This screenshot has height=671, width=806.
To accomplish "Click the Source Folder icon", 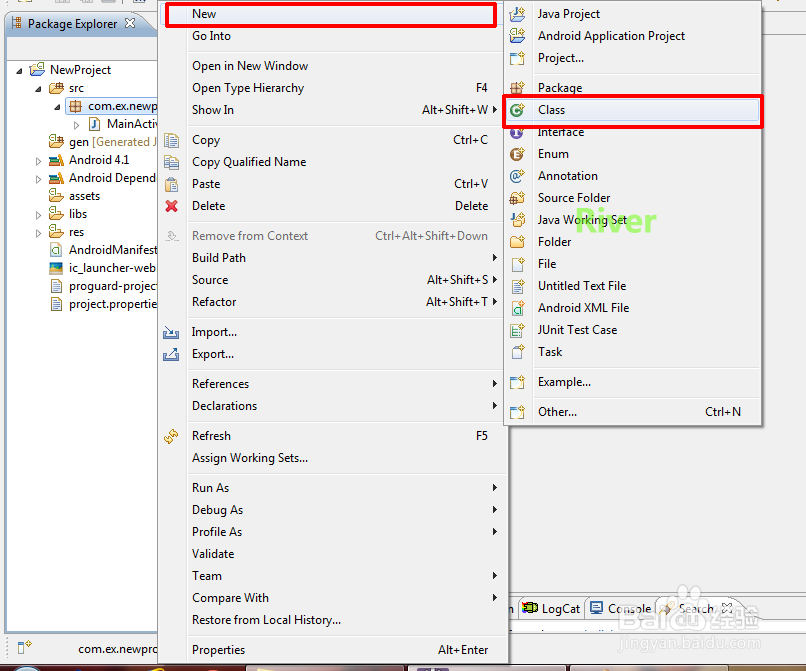I will [518, 198].
